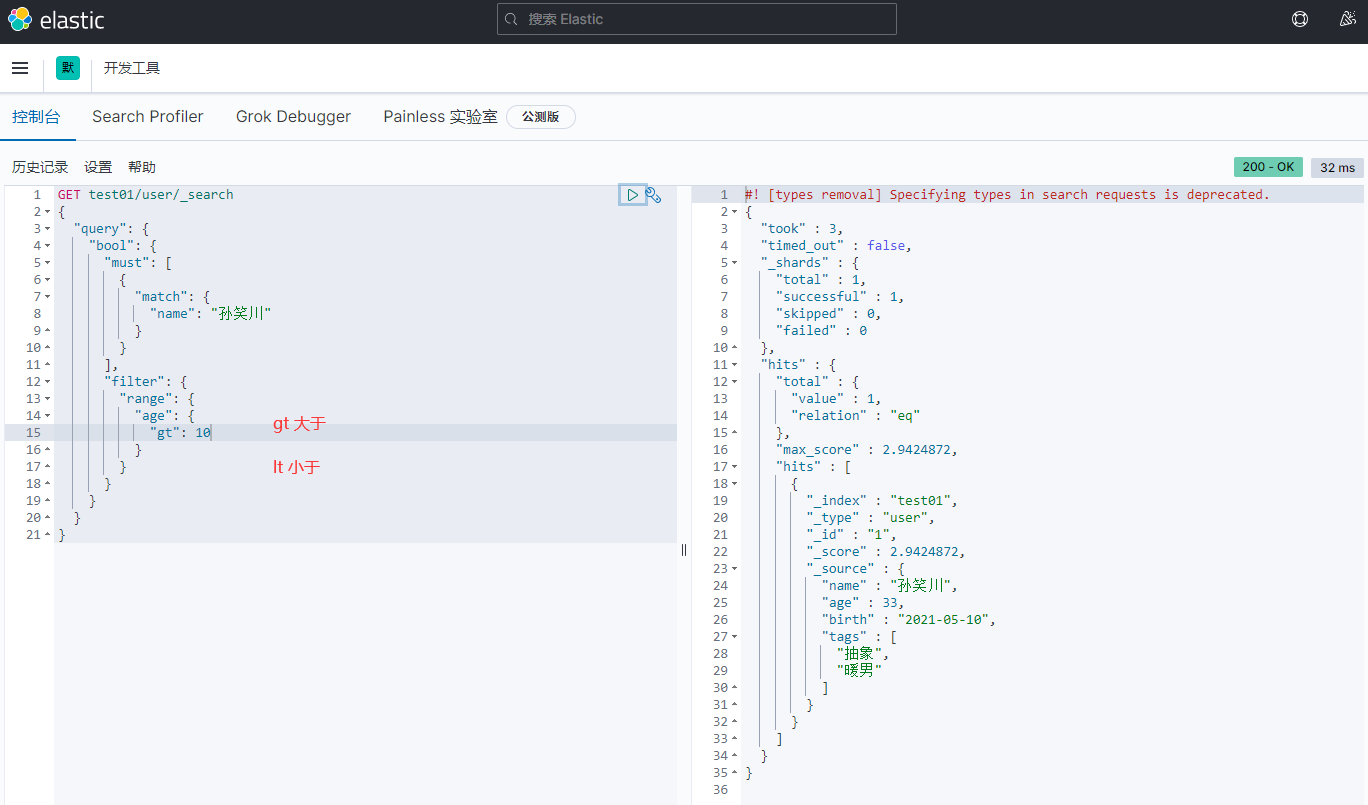The height and width of the screenshot is (805, 1368).
Task: Collapse the "total" fold at response line 12
Action: tap(735, 382)
